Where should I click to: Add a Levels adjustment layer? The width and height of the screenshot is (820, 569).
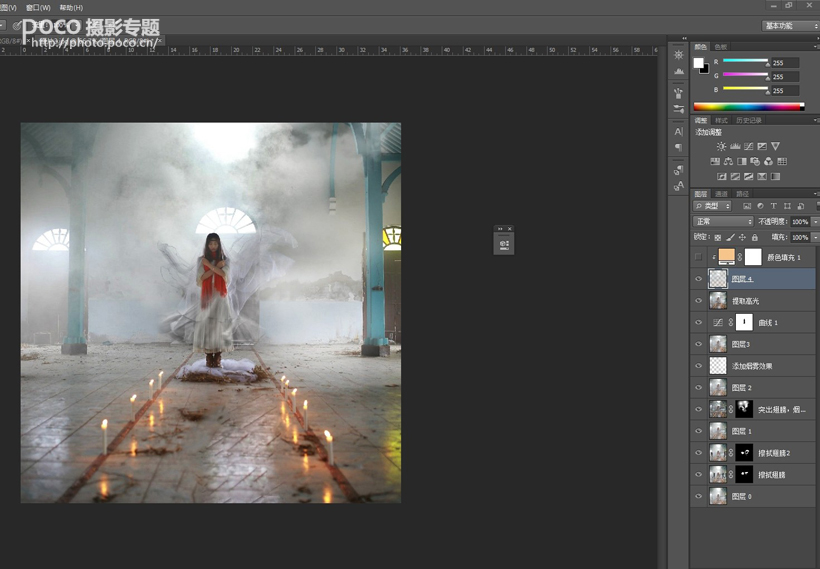click(735, 146)
